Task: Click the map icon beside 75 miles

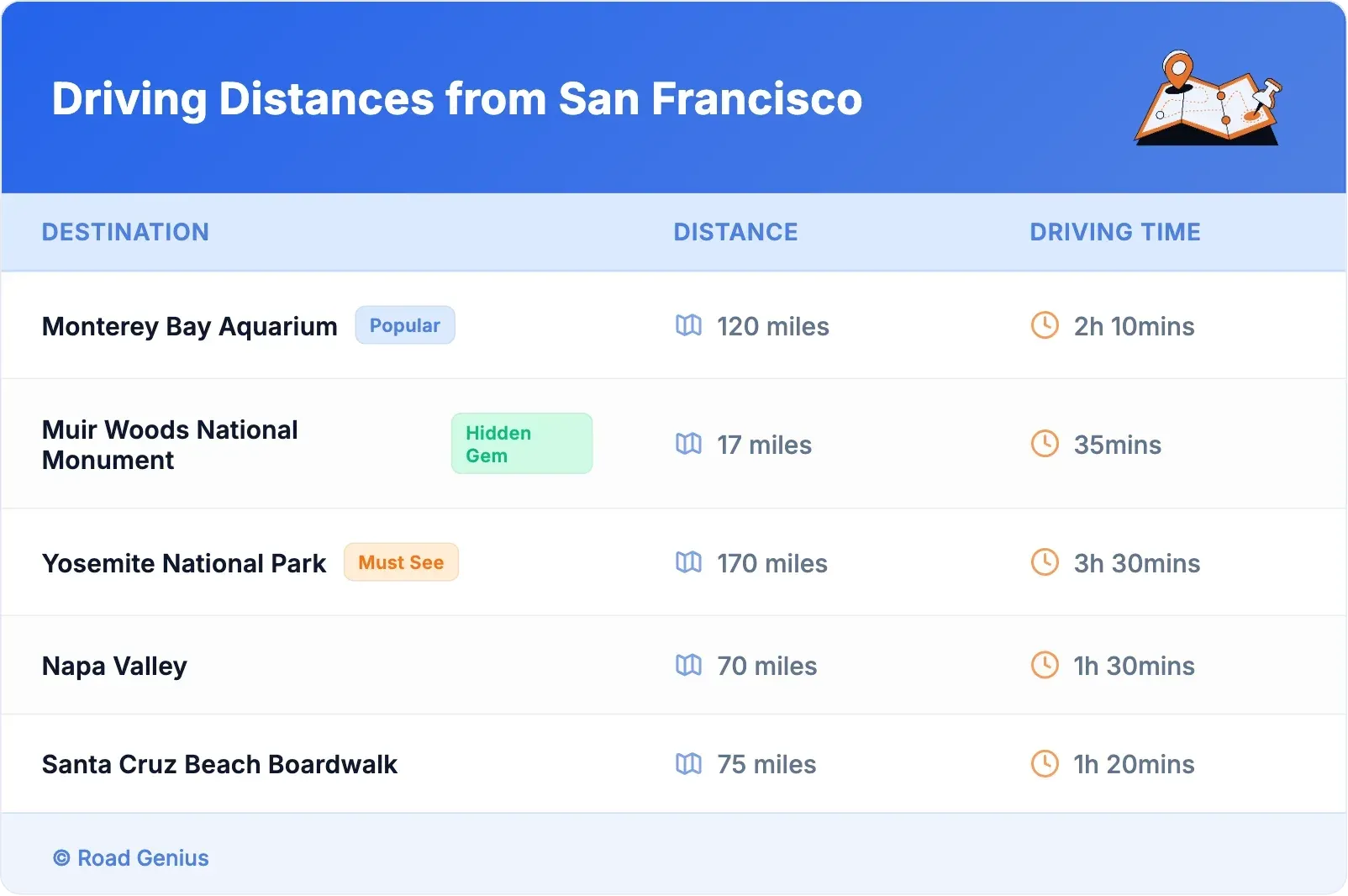Action: pos(688,763)
